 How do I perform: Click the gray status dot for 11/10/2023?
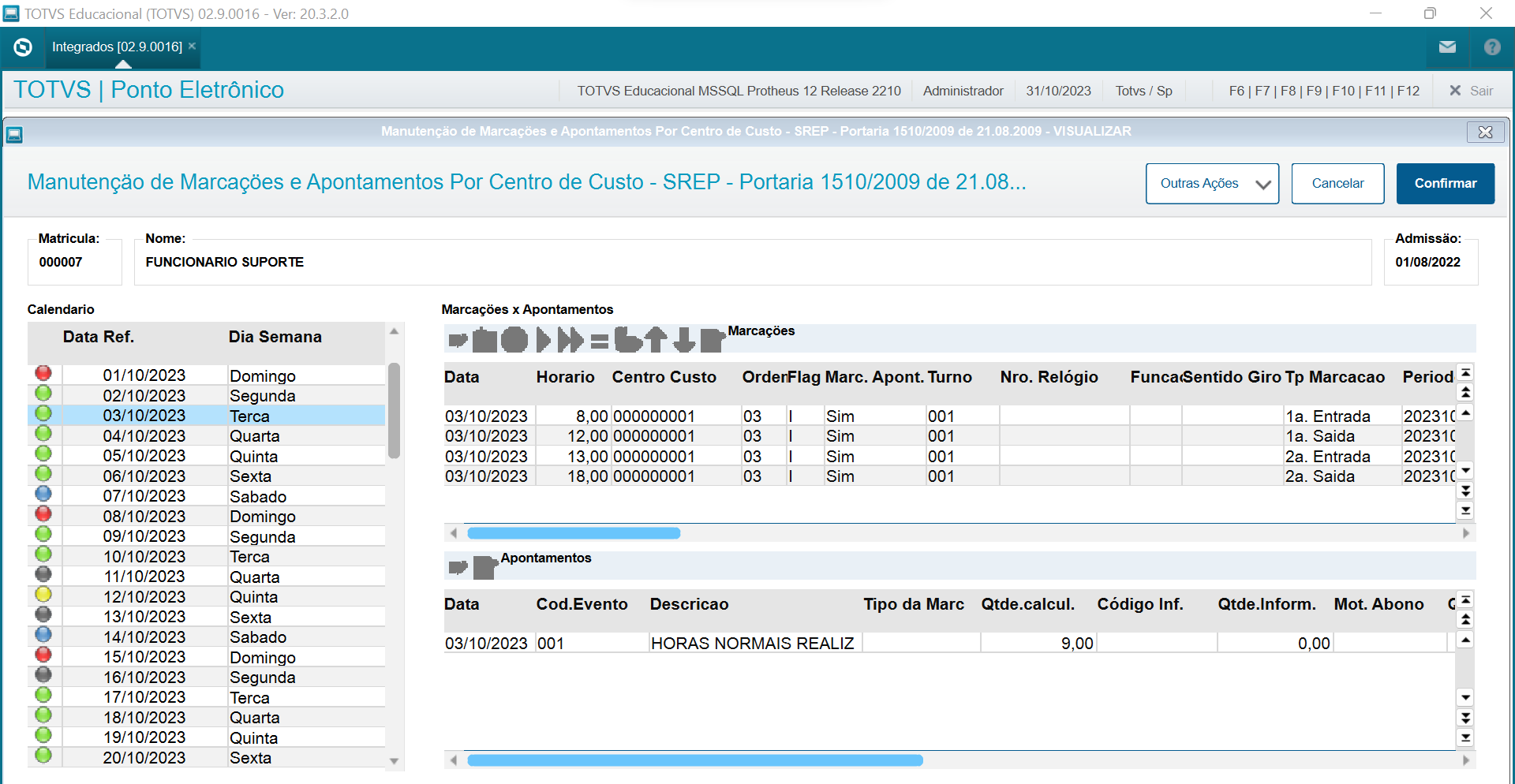(x=43, y=574)
